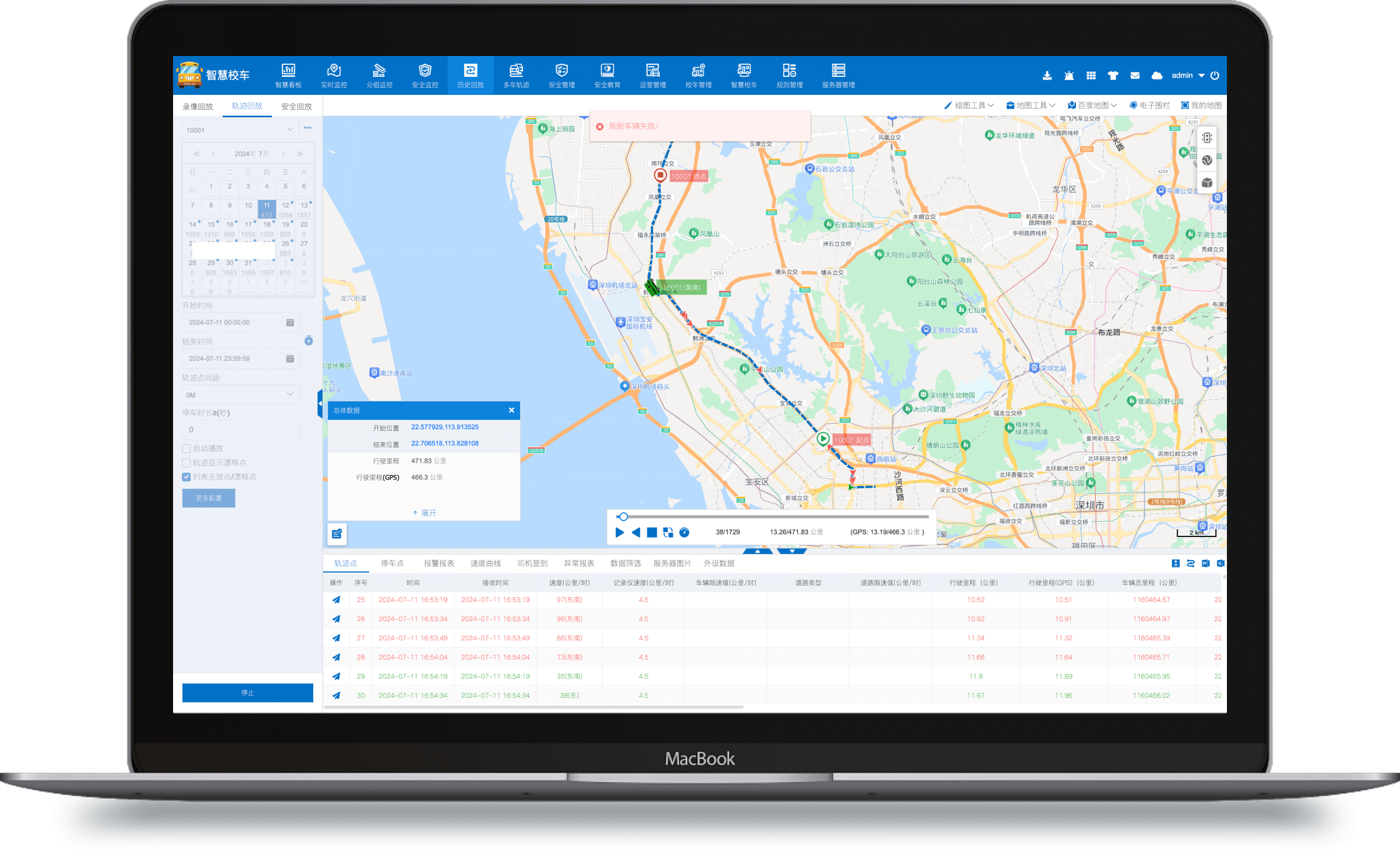Click the navigate arrow icon for row 25
Image resolution: width=1400 pixels, height=859 pixels.
(336, 599)
